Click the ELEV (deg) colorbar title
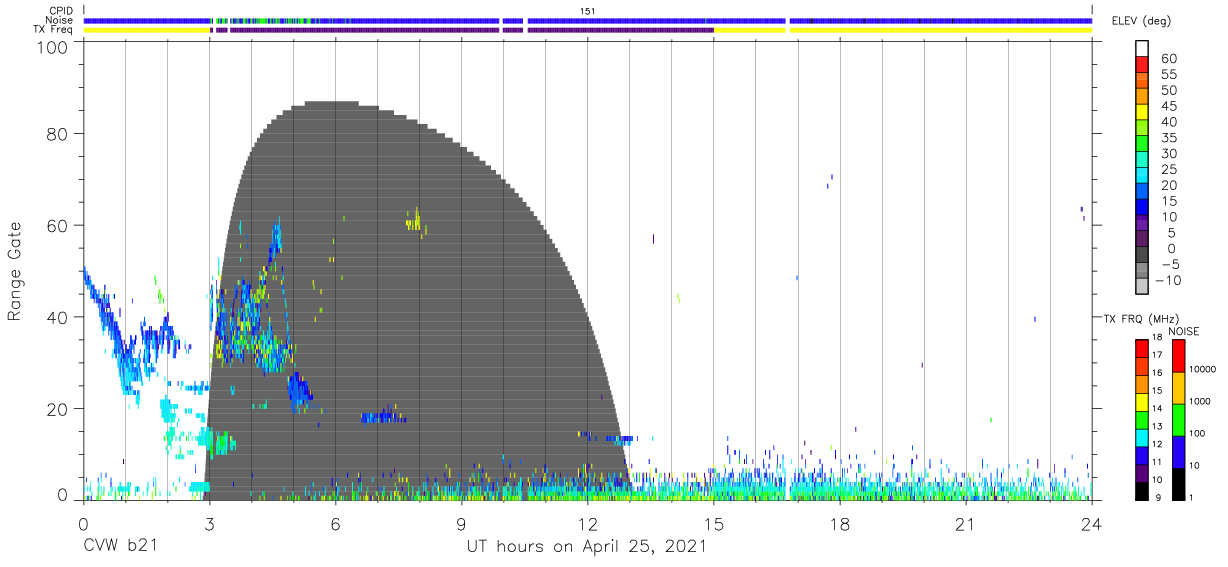1228x567 pixels. [1144, 22]
